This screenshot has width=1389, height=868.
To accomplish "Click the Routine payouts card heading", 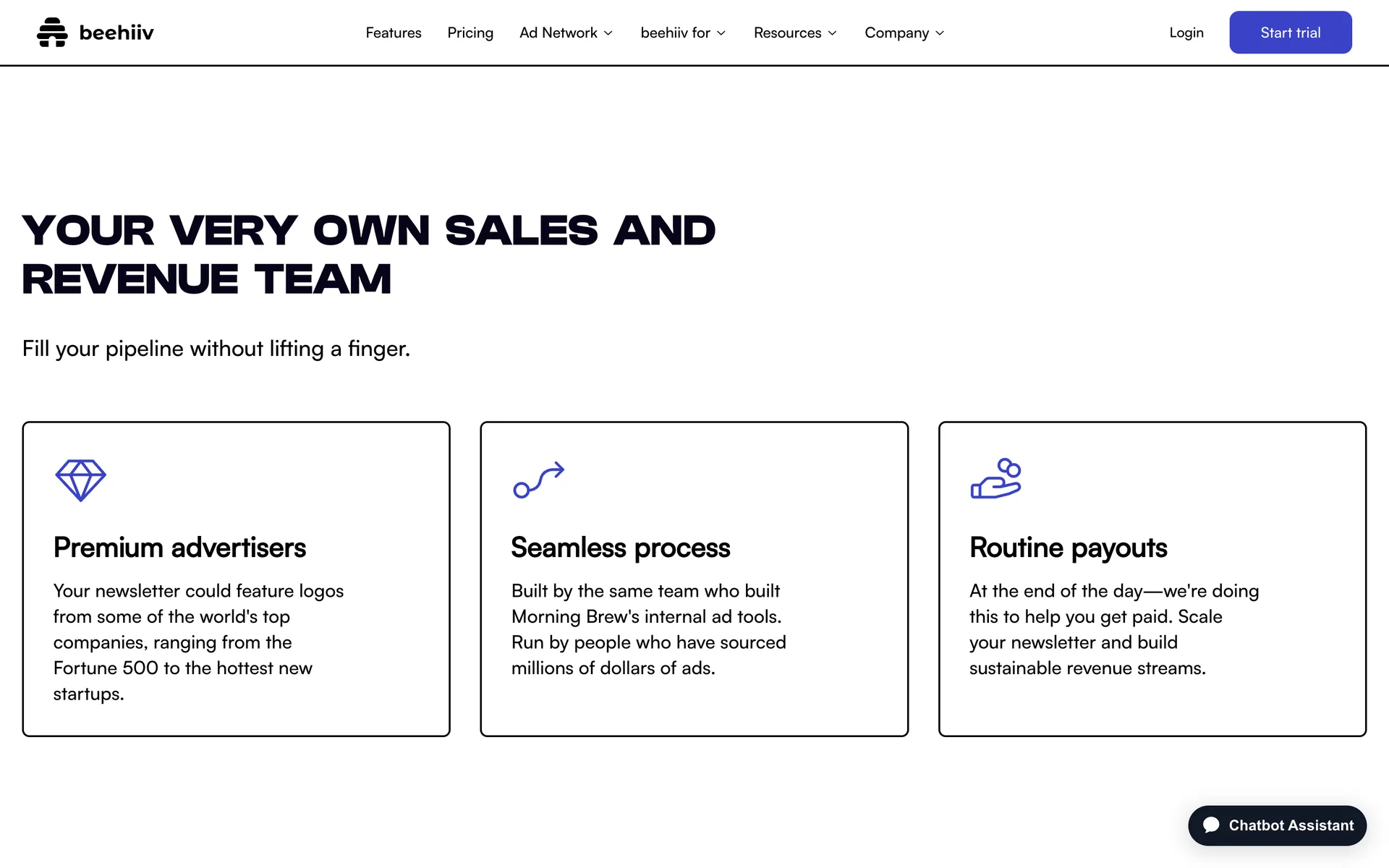I will click(x=1068, y=548).
